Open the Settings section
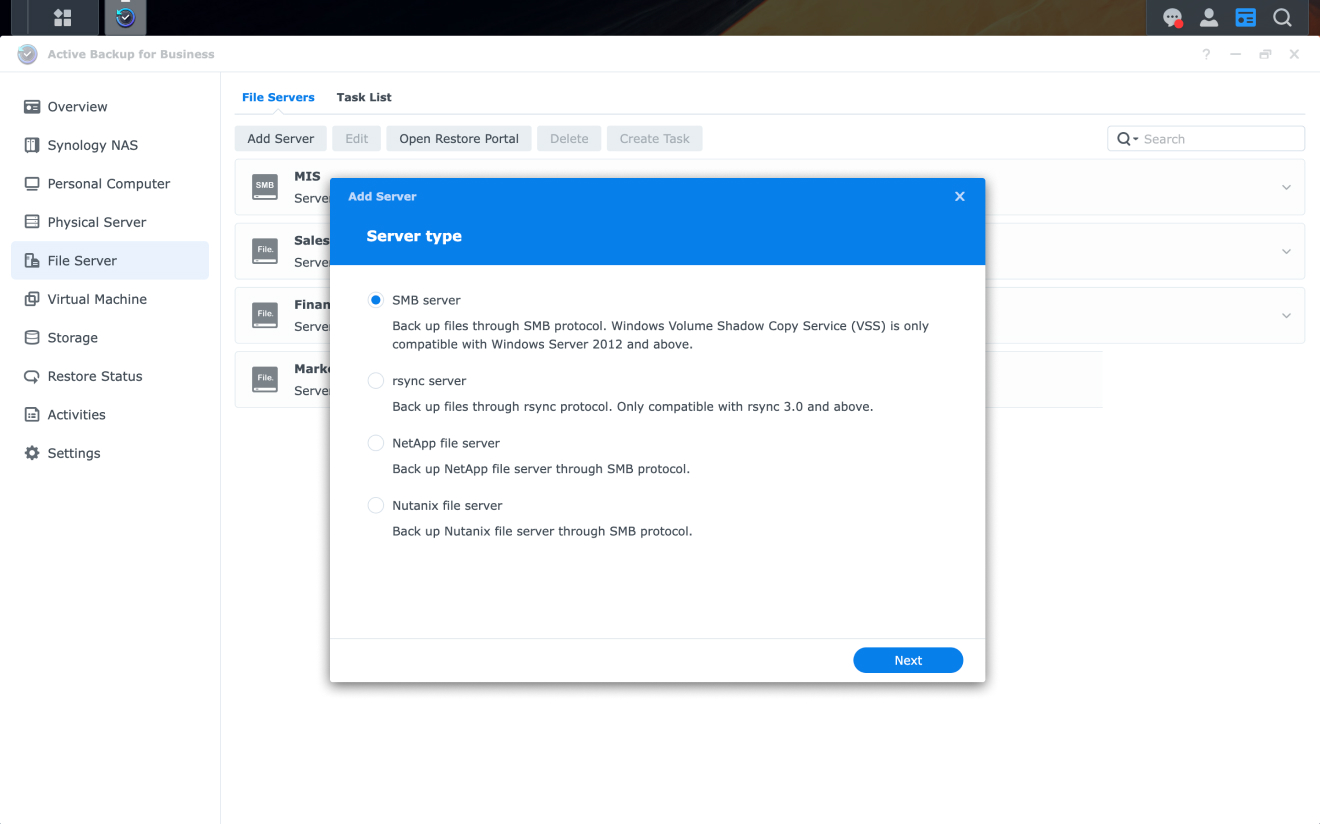This screenshot has width=1320, height=824. pos(72,452)
